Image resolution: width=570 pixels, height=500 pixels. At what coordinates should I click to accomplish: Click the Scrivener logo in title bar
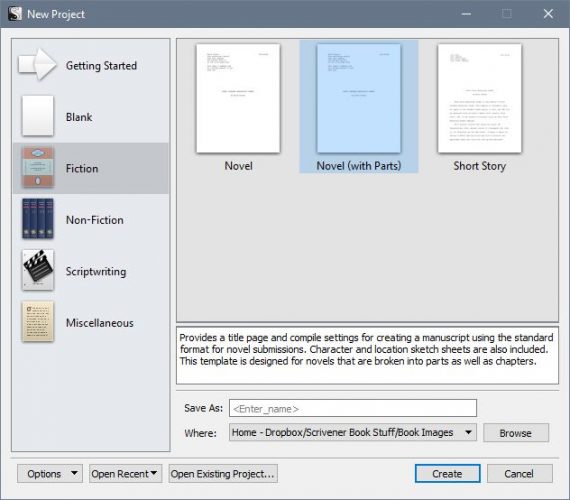(x=15, y=14)
